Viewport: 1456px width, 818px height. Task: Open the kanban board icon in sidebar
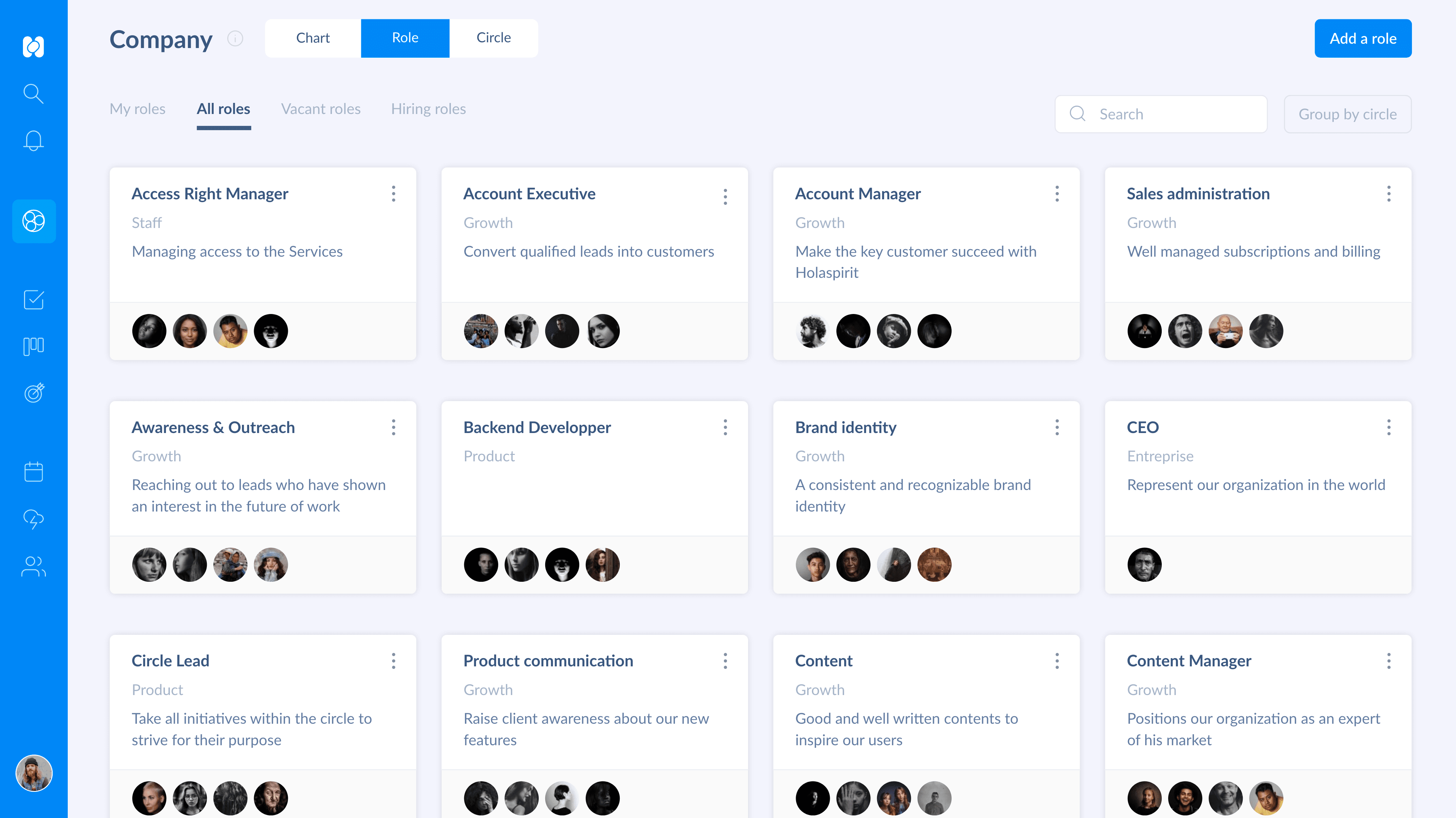(33, 346)
